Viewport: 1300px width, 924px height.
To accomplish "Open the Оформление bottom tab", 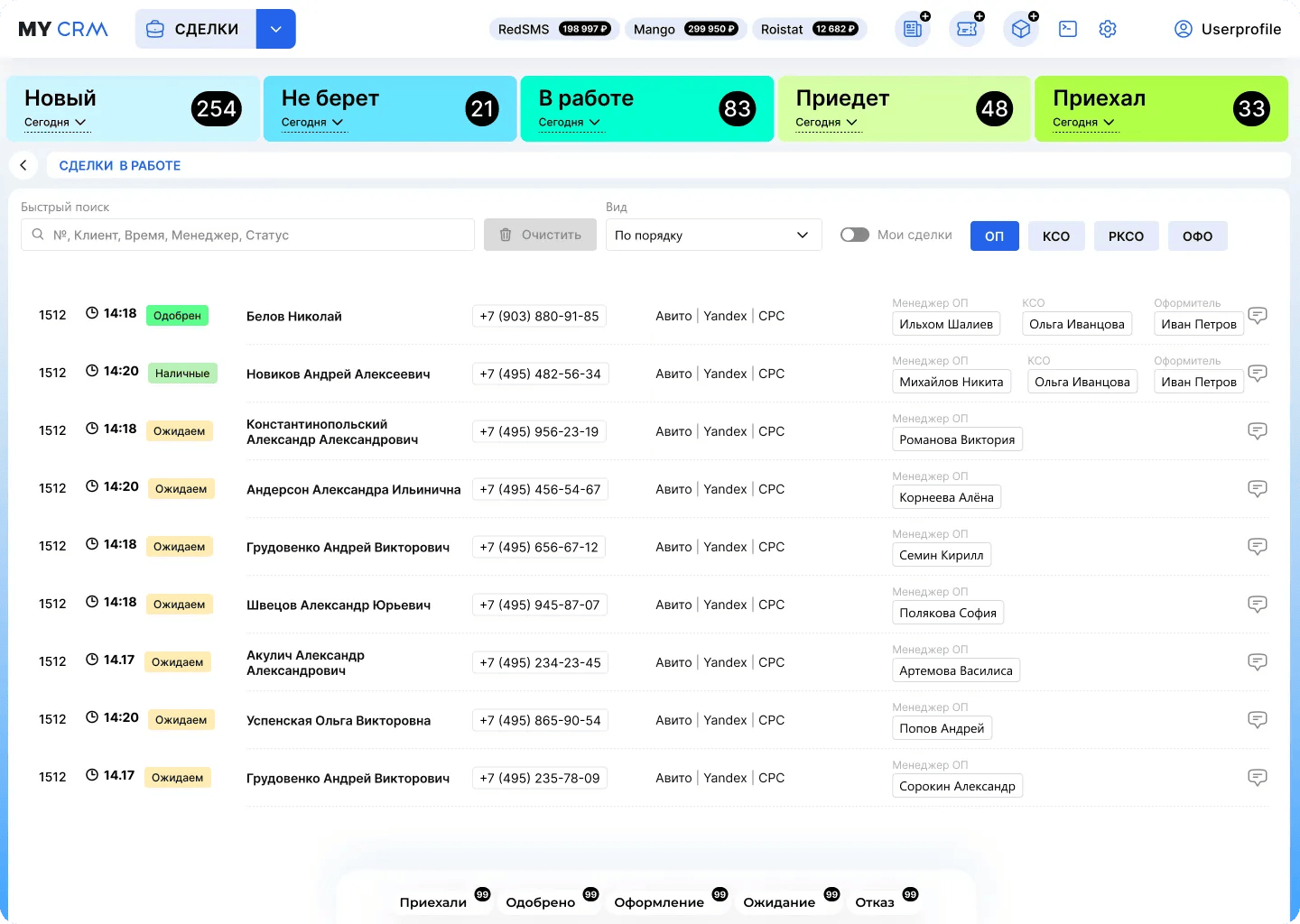I will click(659, 902).
